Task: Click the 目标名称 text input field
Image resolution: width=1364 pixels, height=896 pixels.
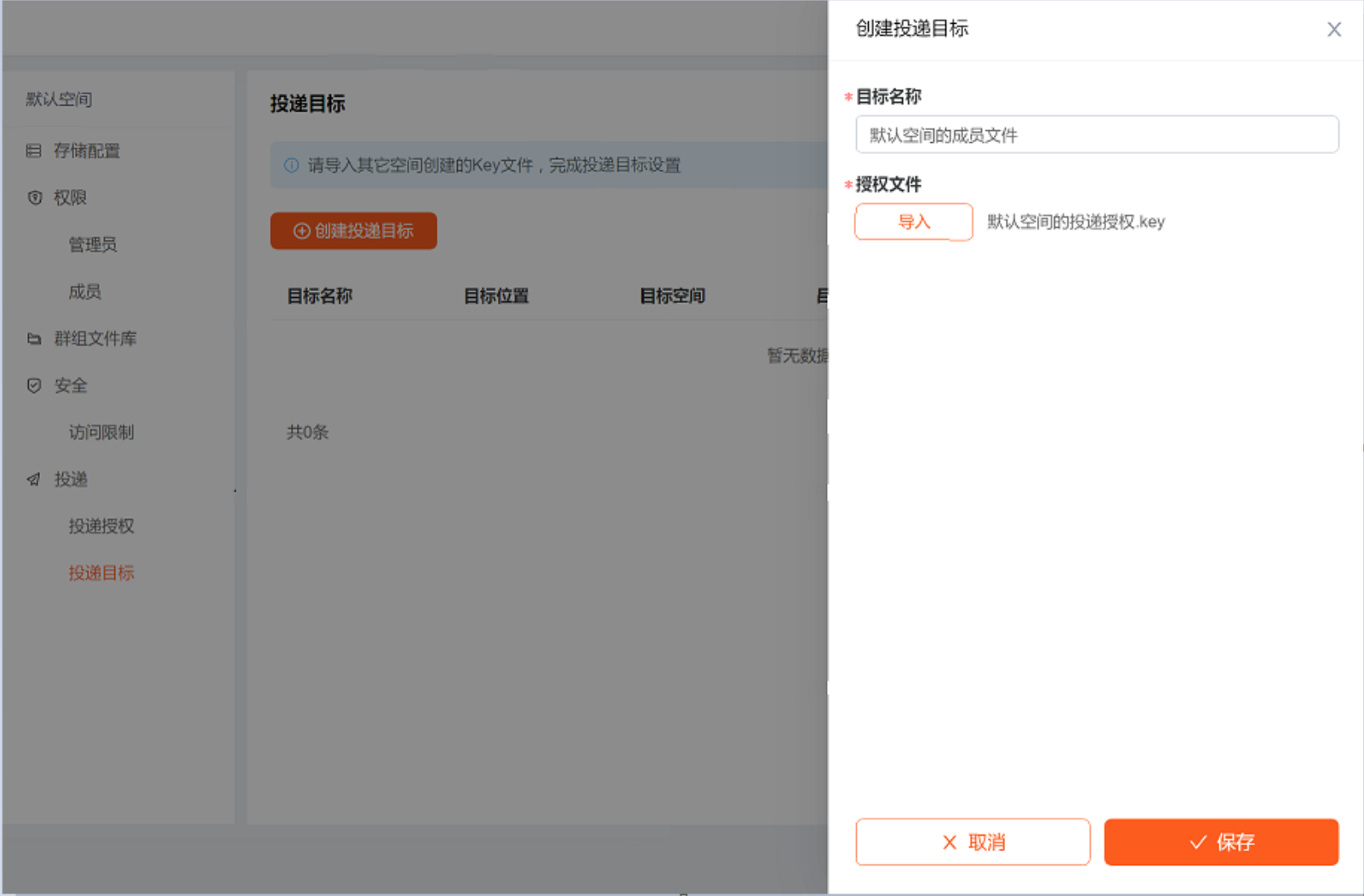Action: pyautogui.click(x=1096, y=134)
